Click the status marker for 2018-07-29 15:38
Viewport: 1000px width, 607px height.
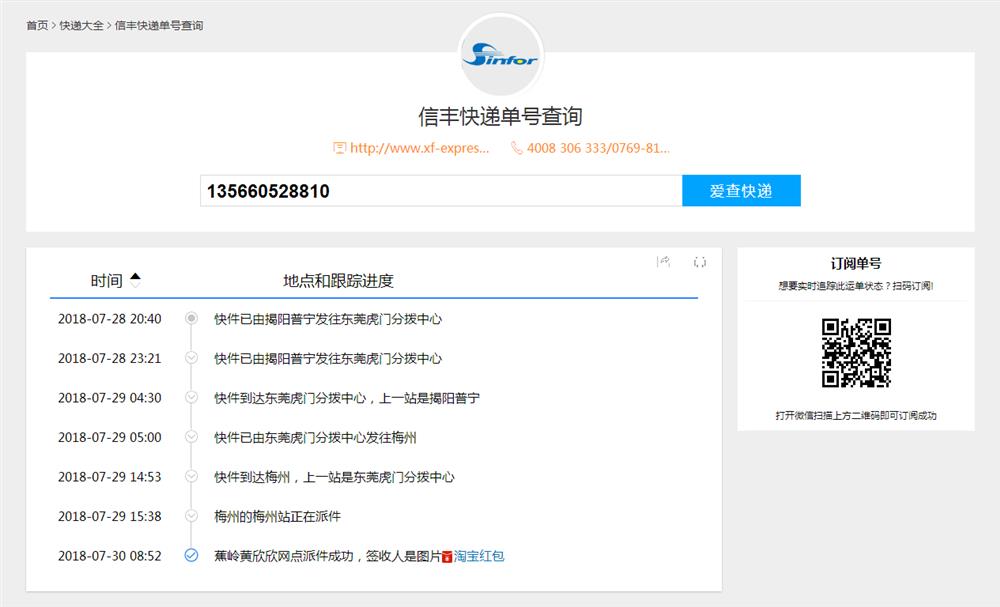191,516
